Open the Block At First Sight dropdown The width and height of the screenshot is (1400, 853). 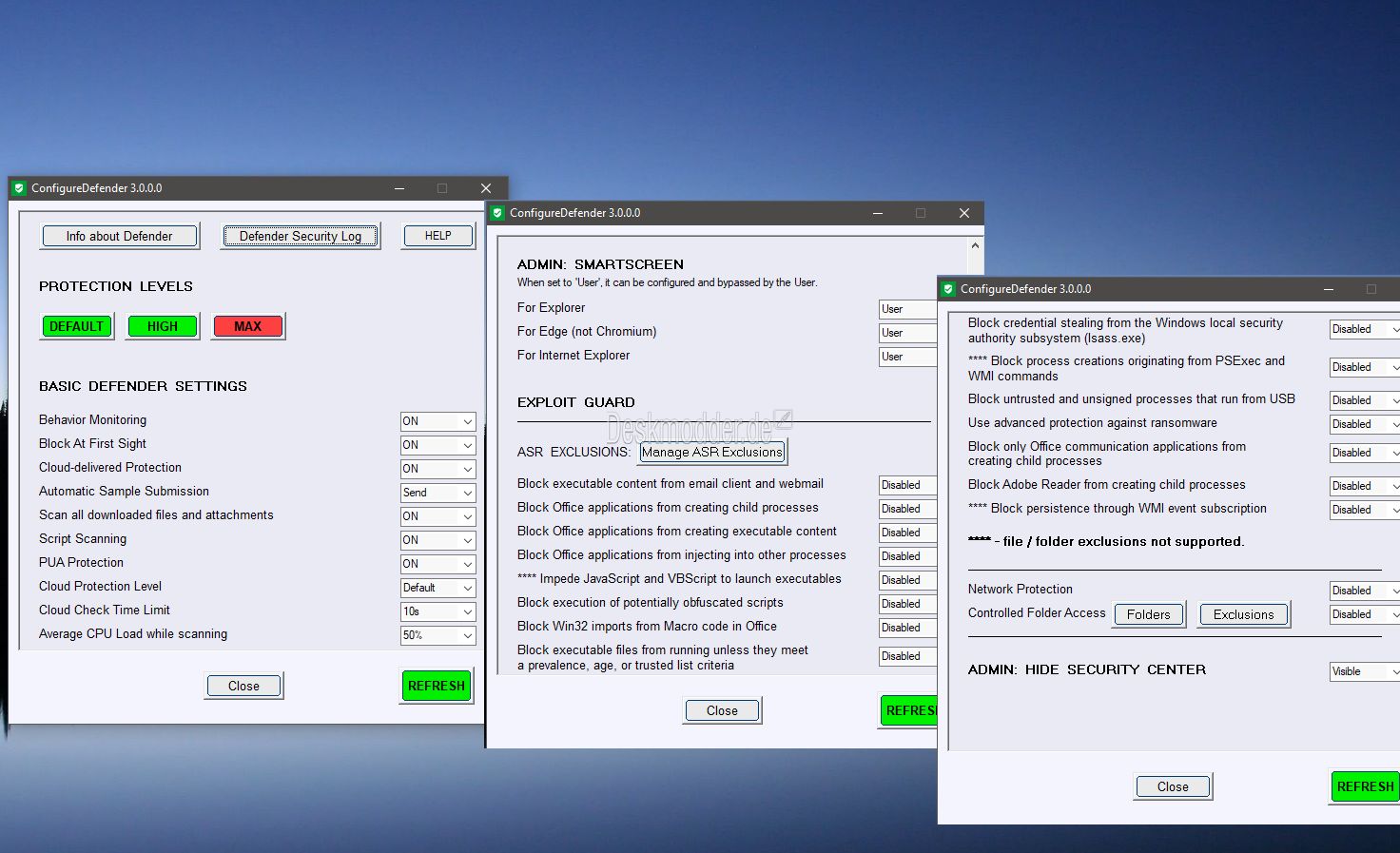point(437,445)
